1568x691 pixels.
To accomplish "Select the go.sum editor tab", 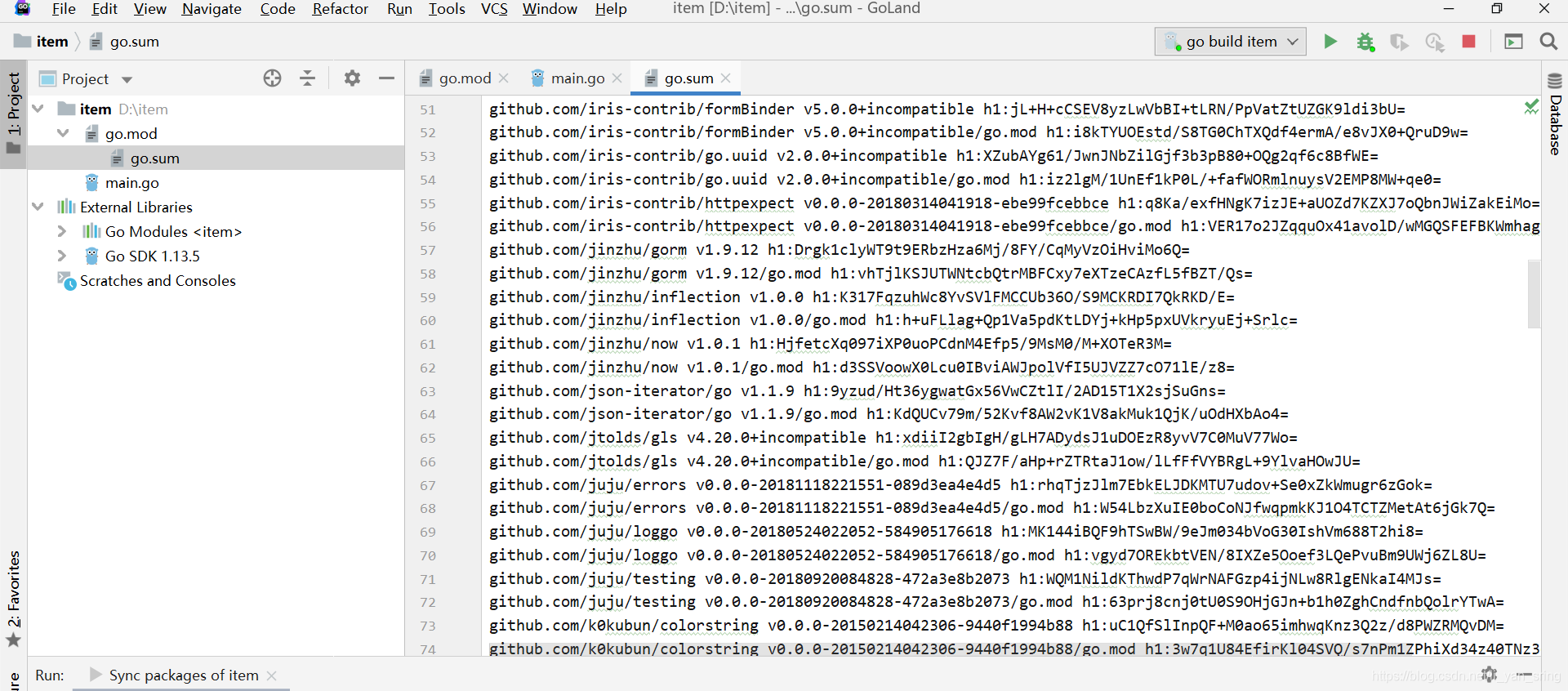I will (x=688, y=78).
